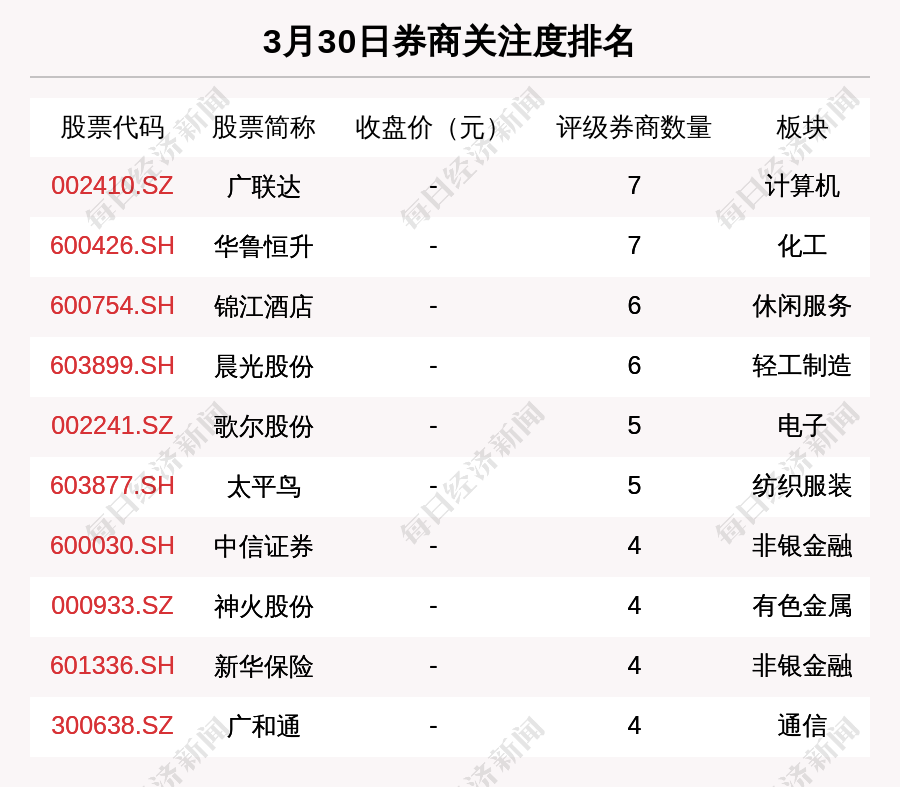
Task: Click the 电子 sector cell
Action: (x=802, y=426)
